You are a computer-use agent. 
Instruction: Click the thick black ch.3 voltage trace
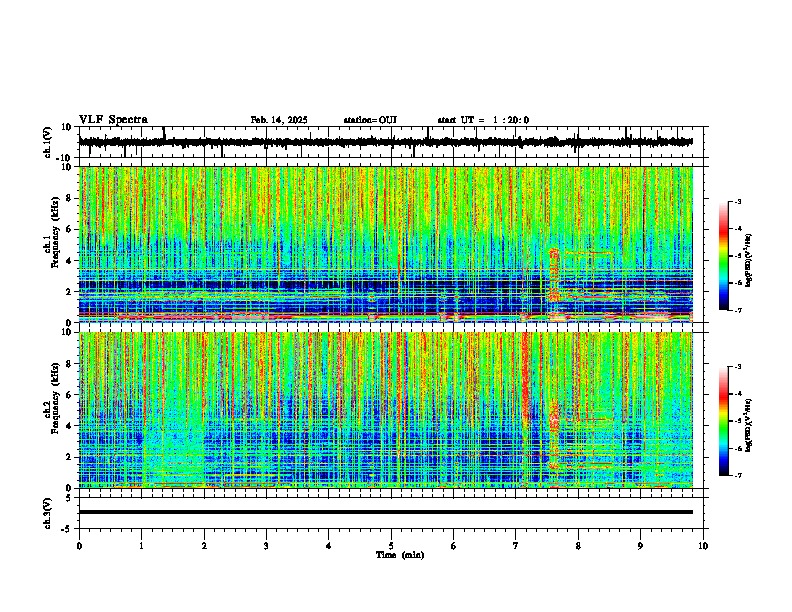pos(385,512)
